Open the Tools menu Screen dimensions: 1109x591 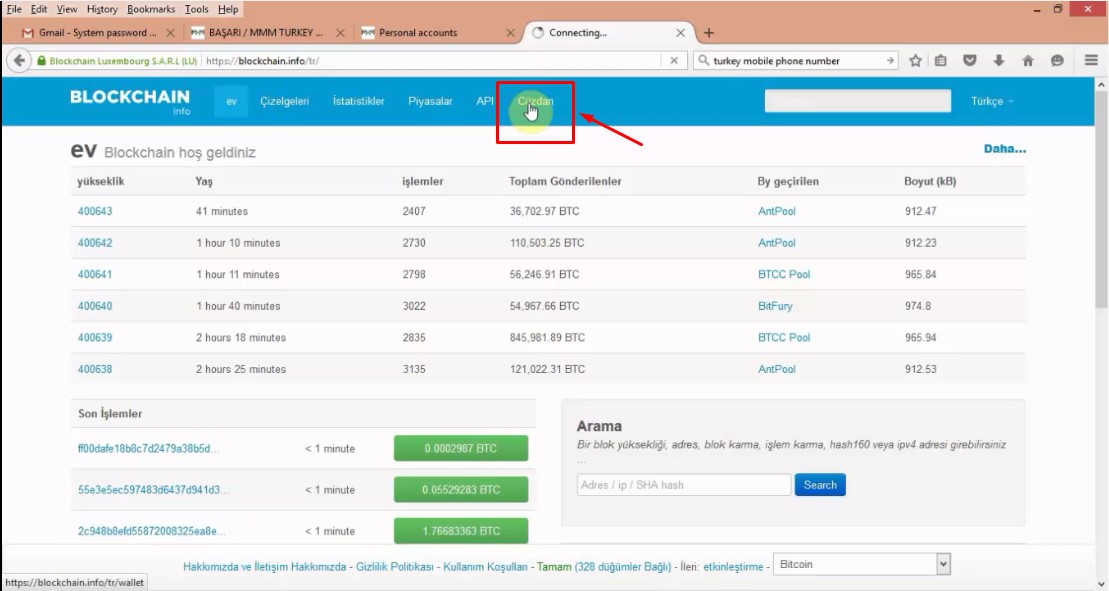[x=197, y=9]
